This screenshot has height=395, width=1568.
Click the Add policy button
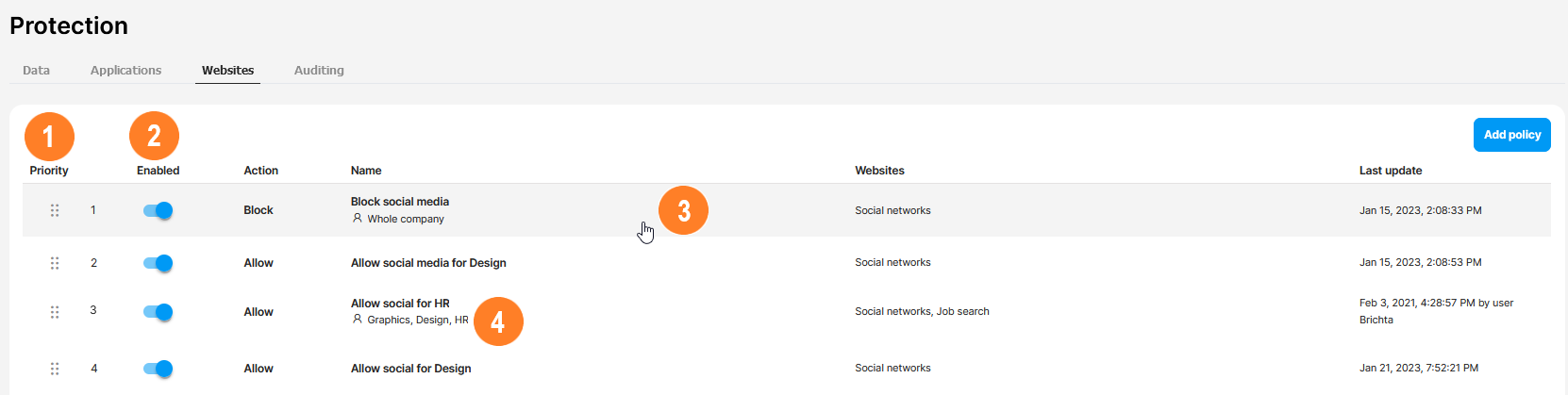[x=1511, y=135]
